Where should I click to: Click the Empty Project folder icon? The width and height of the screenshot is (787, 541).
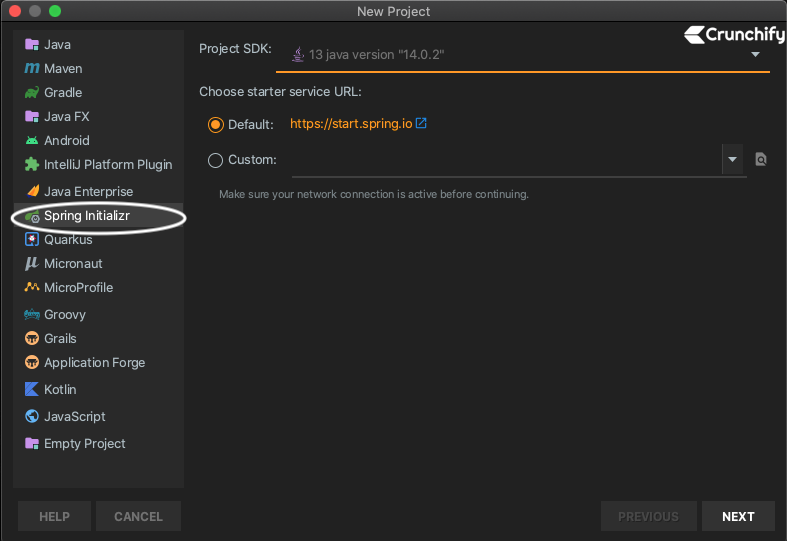point(32,443)
